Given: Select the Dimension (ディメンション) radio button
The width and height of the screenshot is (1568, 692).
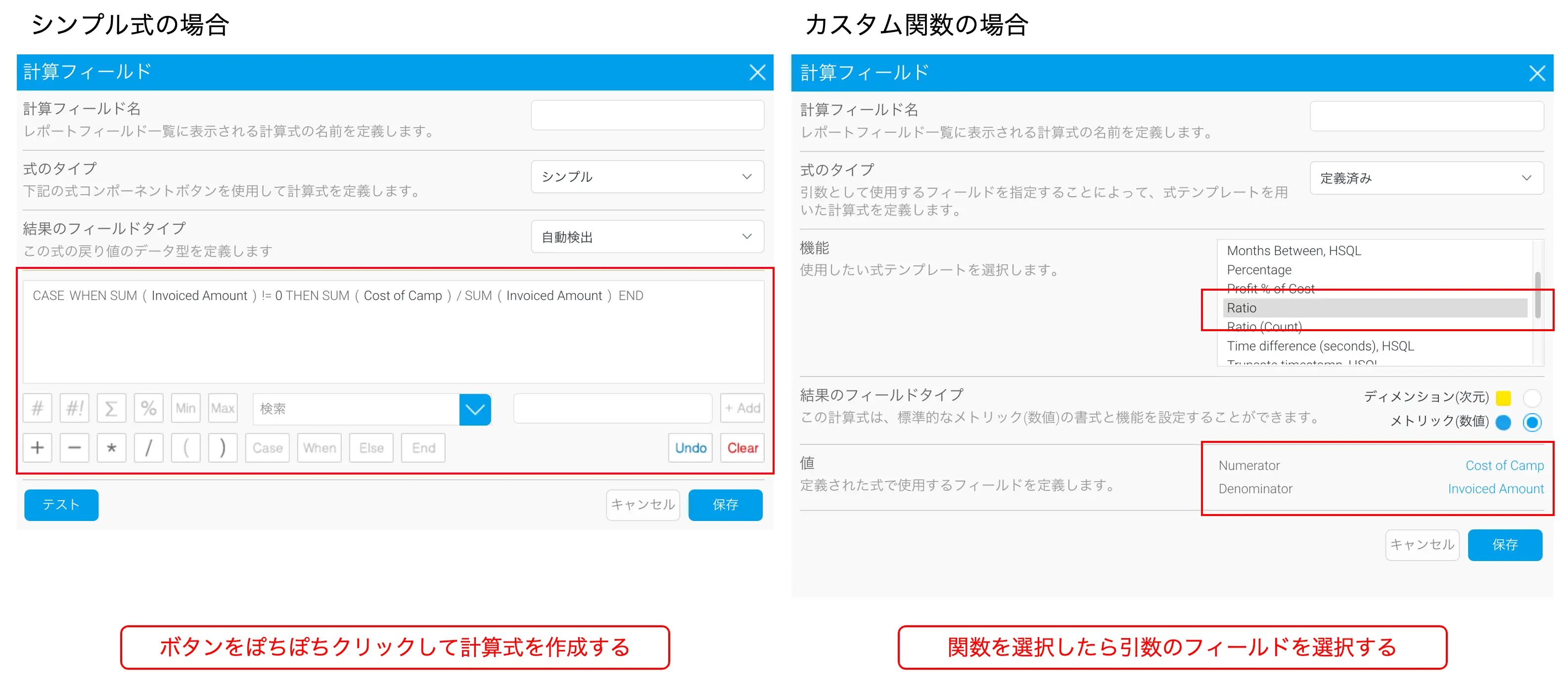Looking at the screenshot, I should pyautogui.click(x=1531, y=398).
